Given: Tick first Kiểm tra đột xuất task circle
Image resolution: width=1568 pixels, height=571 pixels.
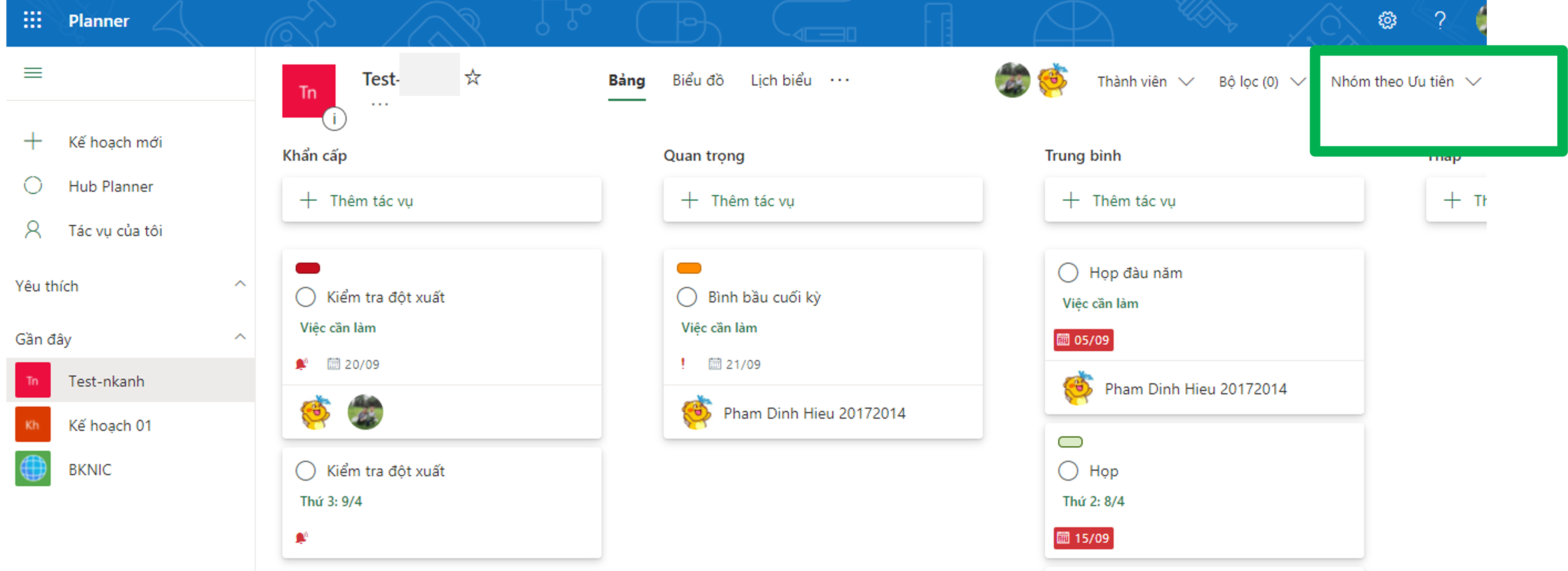Looking at the screenshot, I should [306, 297].
